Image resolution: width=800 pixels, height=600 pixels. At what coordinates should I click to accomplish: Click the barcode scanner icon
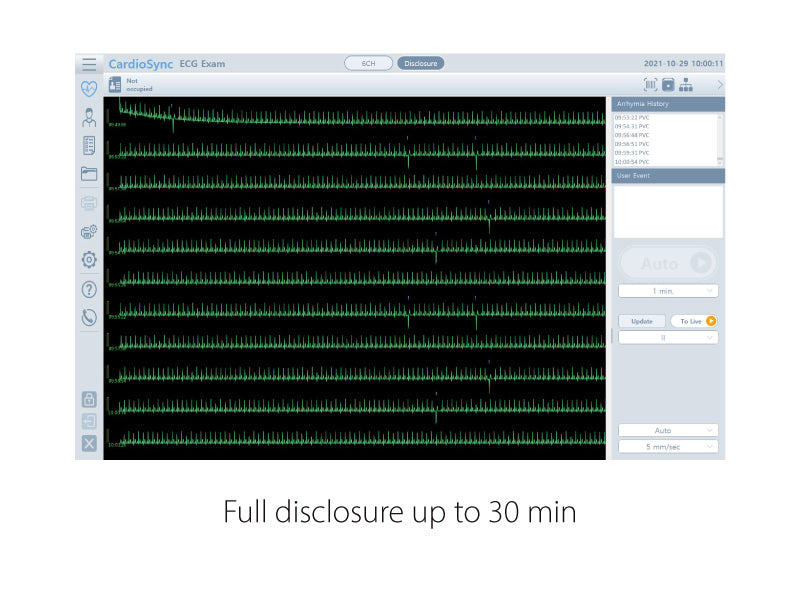point(651,85)
